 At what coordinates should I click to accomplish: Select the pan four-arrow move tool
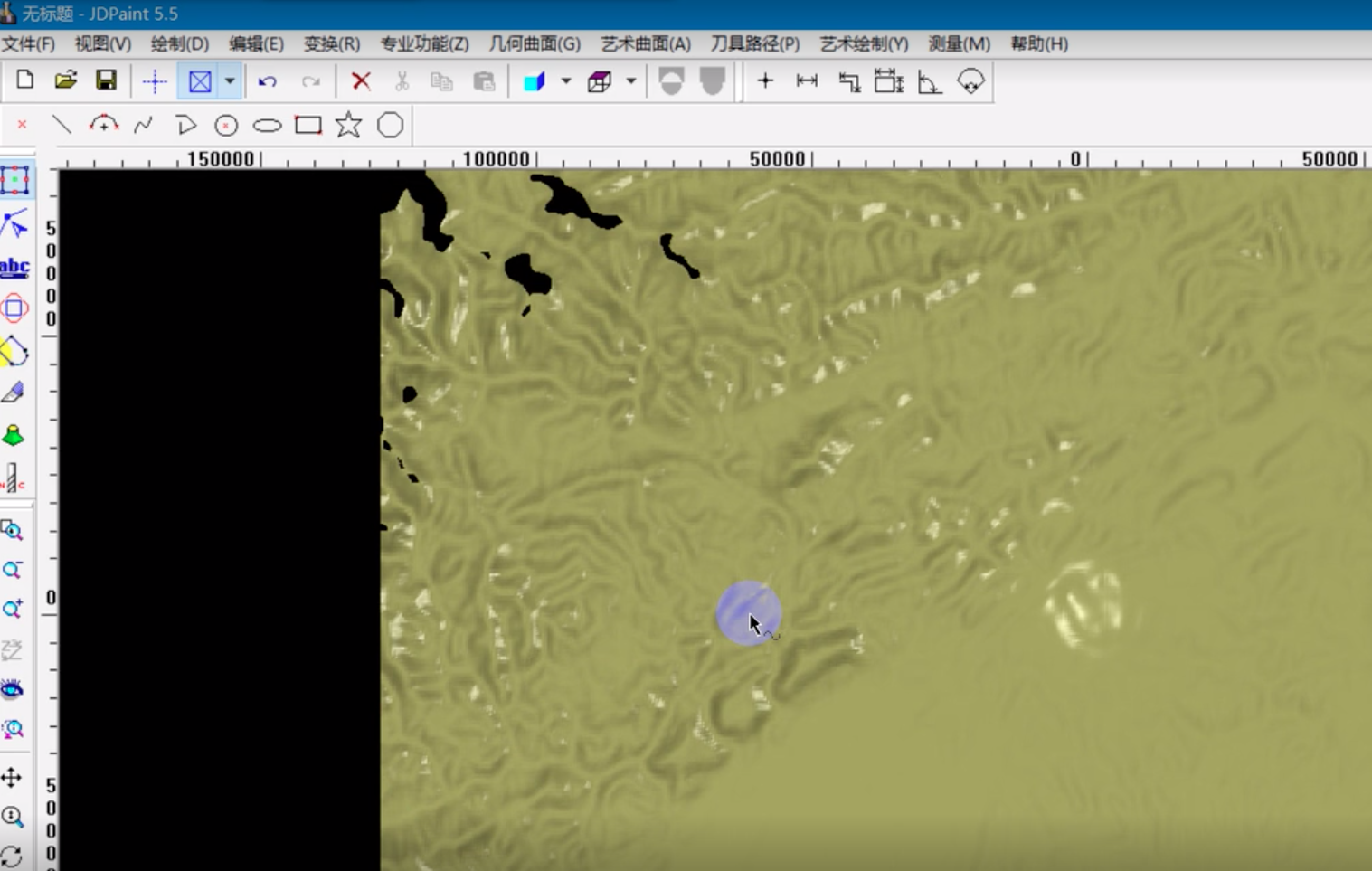point(12,778)
